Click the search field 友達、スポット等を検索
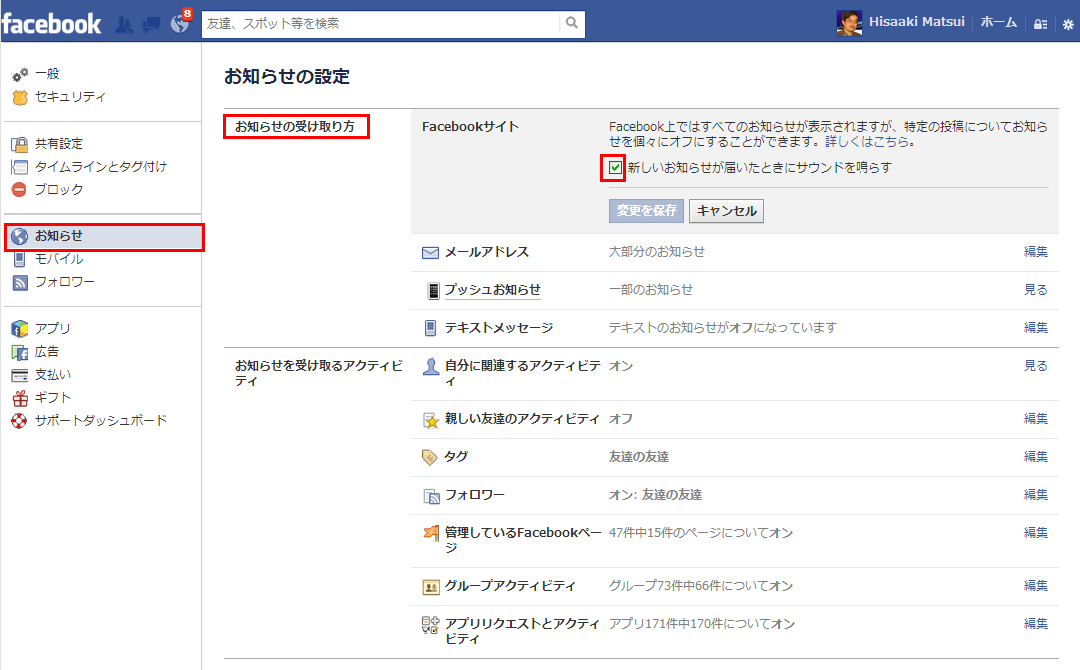Viewport: 1080px width, 670px height. pyautogui.click(x=381, y=23)
